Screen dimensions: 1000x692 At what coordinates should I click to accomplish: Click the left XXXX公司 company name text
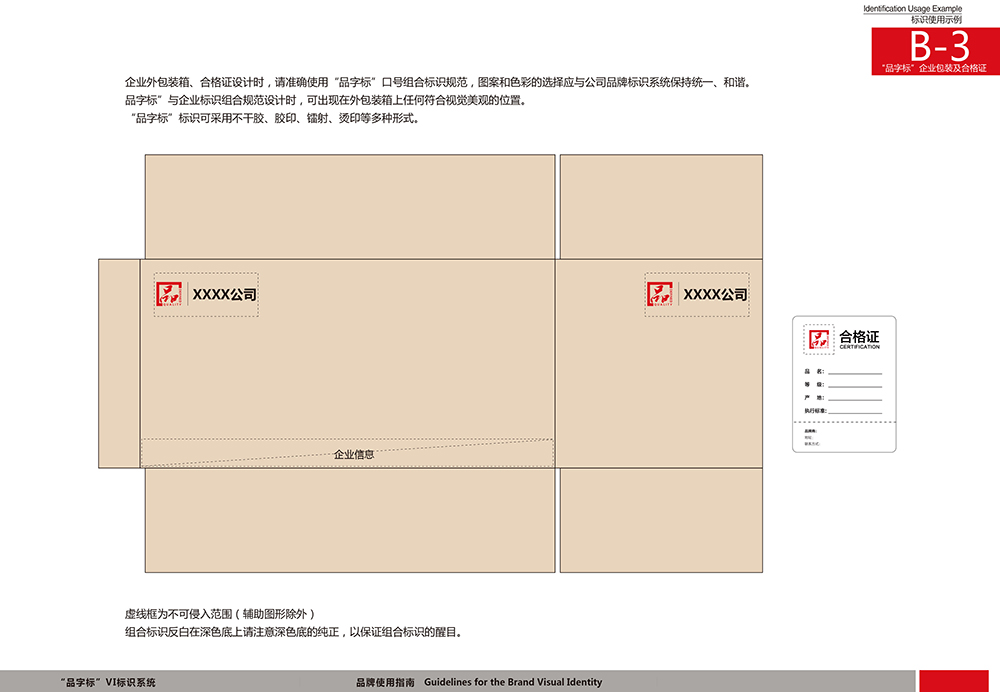click(x=224, y=295)
